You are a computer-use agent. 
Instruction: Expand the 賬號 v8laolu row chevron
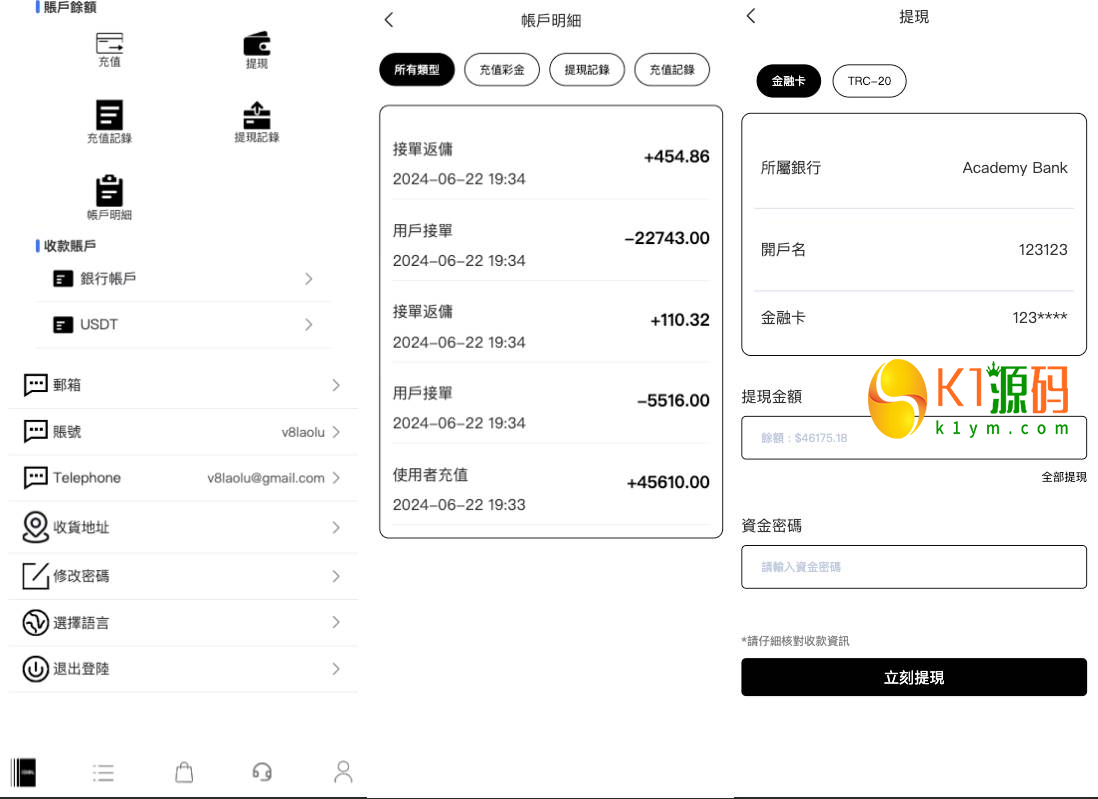[x=336, y=432]
